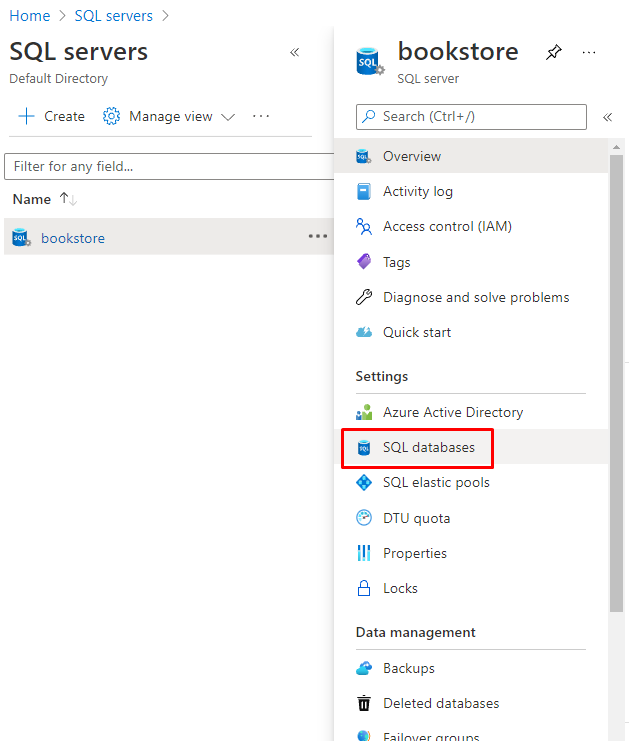Click the Manage view gear icon

click(111, 116)
